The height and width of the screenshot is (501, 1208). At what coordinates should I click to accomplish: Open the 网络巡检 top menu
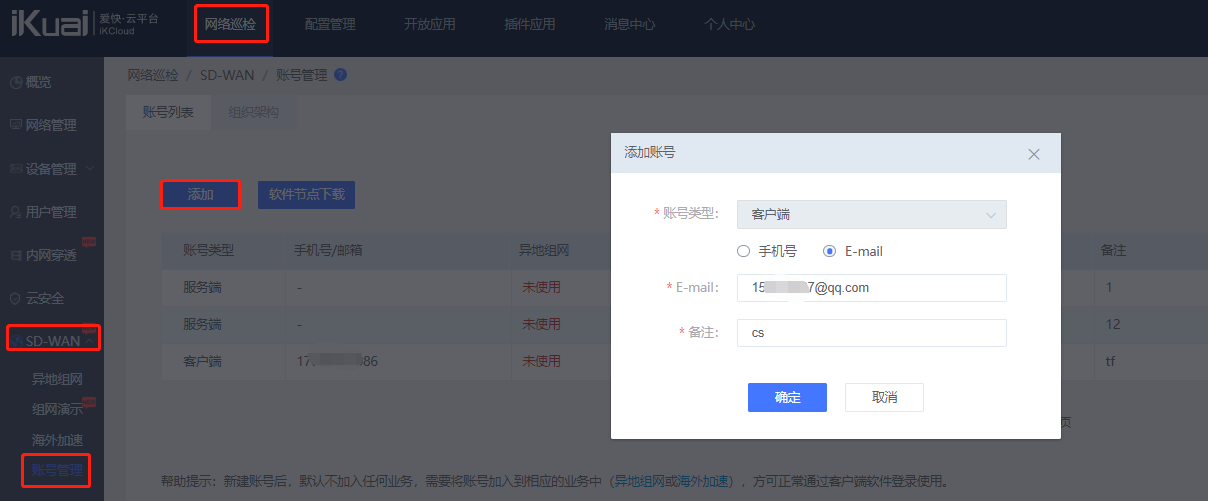click(x=230, y=25)
